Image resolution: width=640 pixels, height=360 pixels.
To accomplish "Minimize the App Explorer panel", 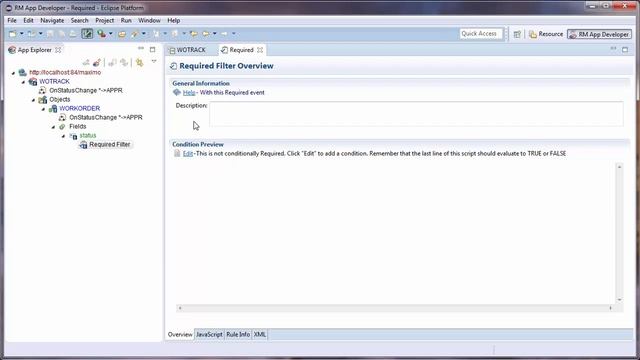I will click(141, 49).
